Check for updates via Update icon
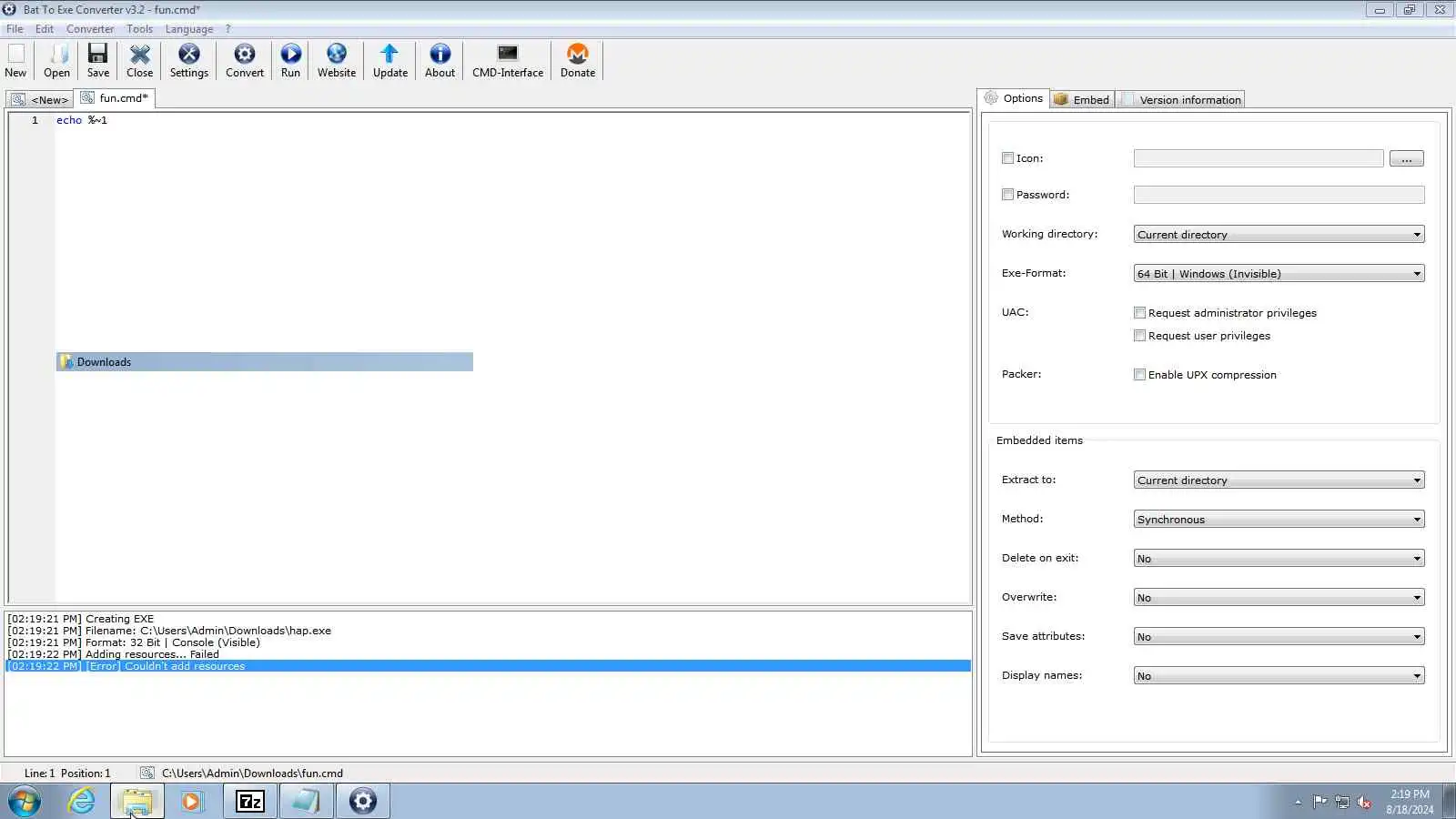The width and height of the screenshot is (1456, 819). [x=390, y=61]
